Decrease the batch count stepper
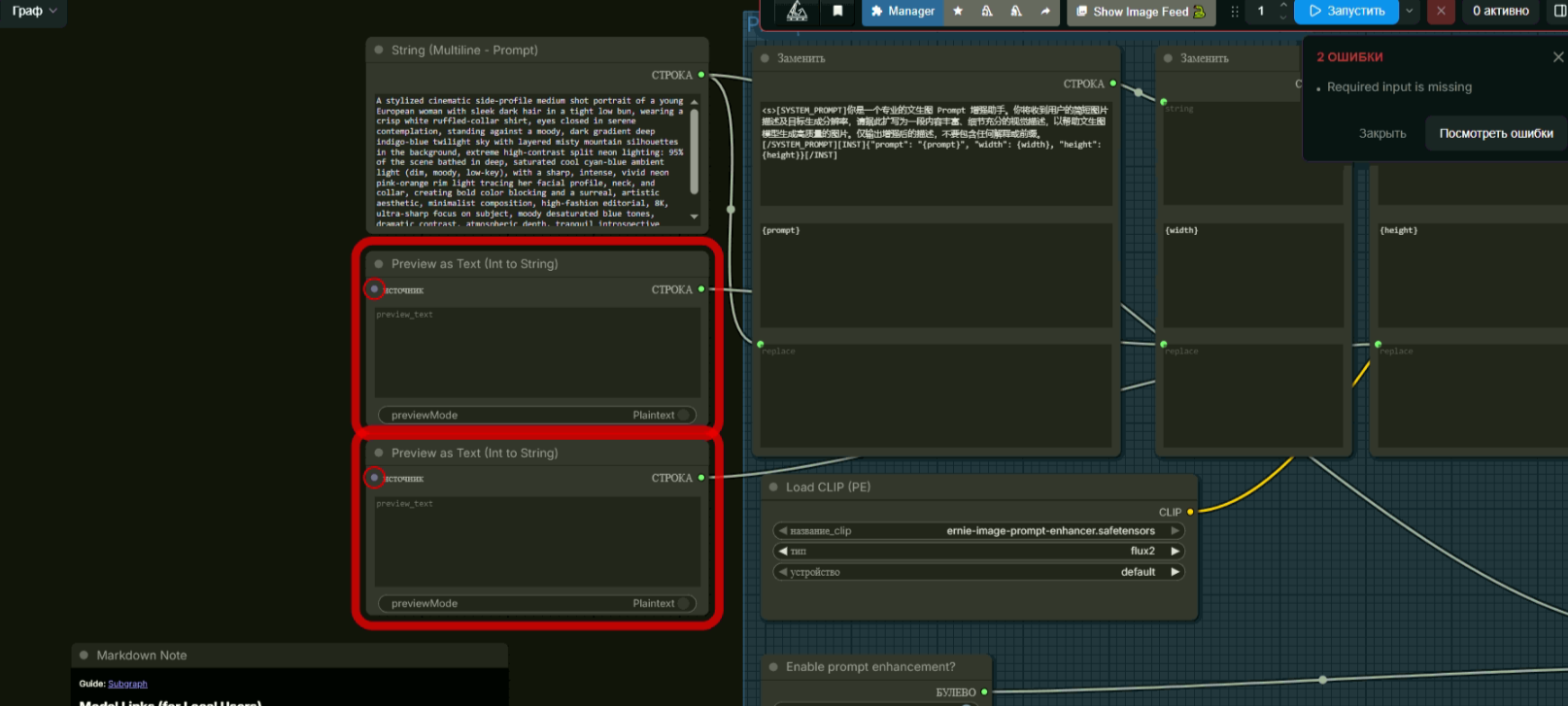1568x706 pixels. tap(1283, 17)
